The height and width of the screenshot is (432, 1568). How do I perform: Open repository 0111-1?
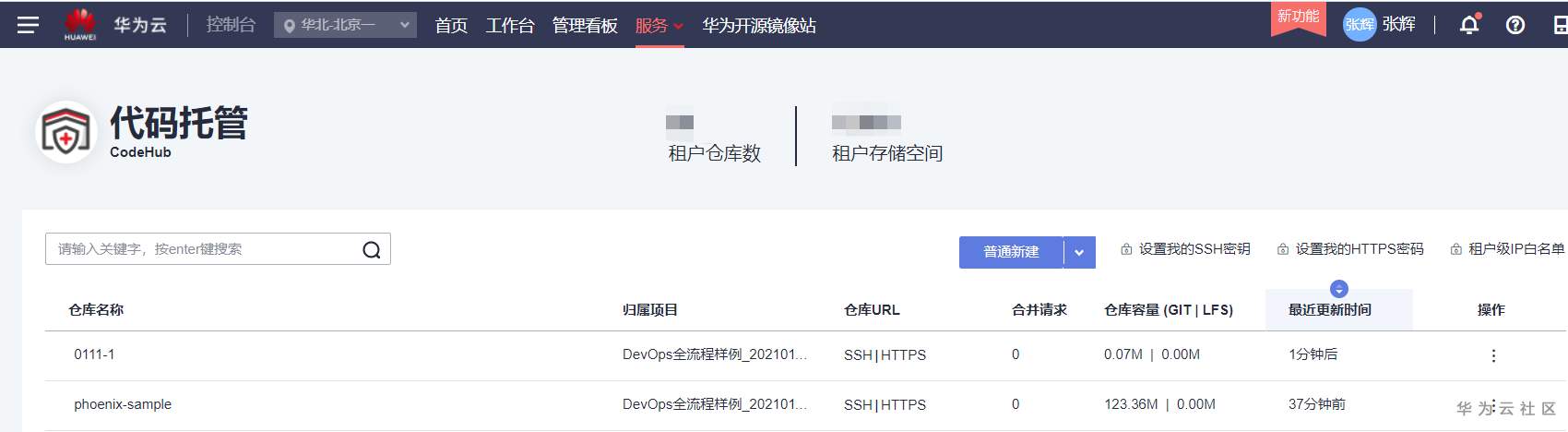(x=94, y=354)
